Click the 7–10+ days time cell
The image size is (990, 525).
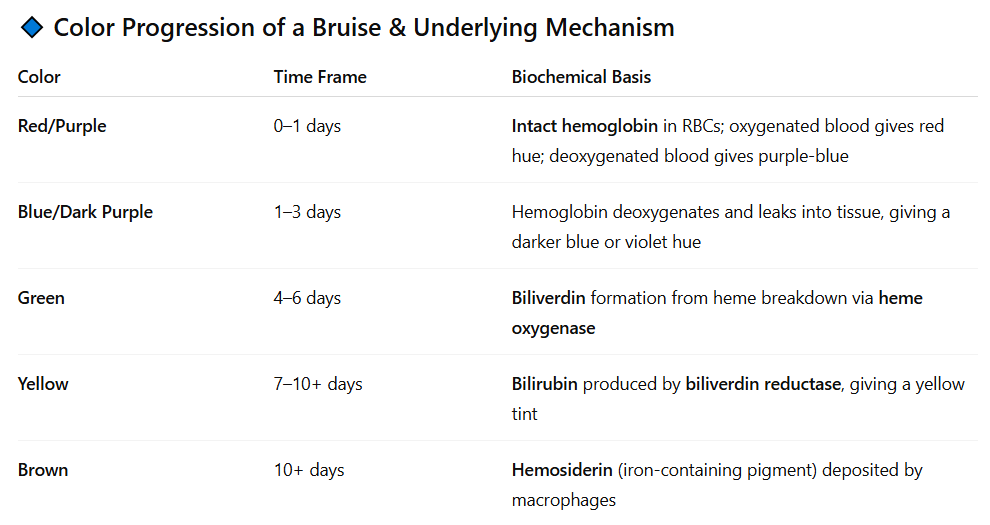(318, 384)
